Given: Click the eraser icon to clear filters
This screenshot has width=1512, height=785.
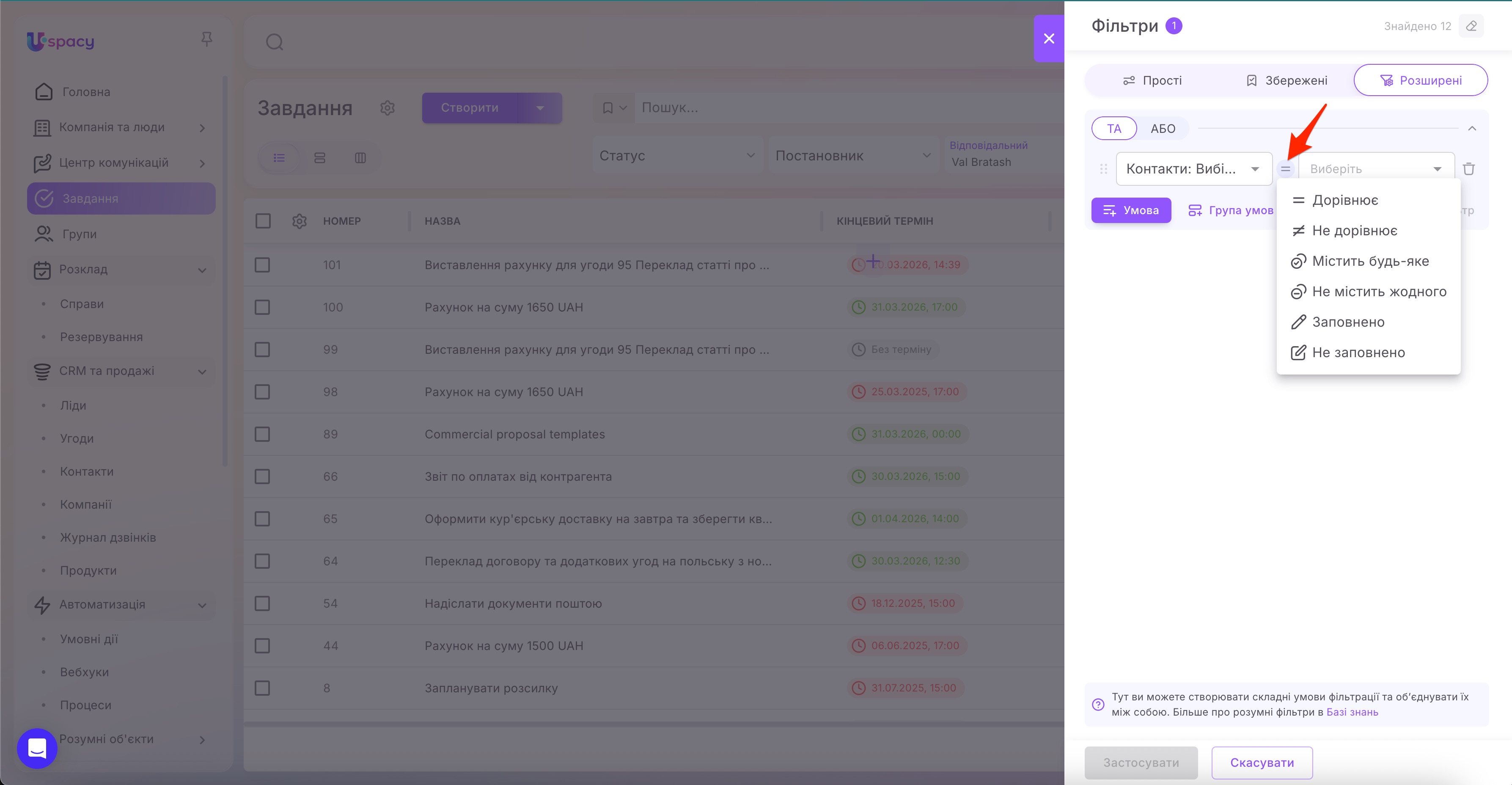Looking at the screenshot, I should (x=1471, y=26).
